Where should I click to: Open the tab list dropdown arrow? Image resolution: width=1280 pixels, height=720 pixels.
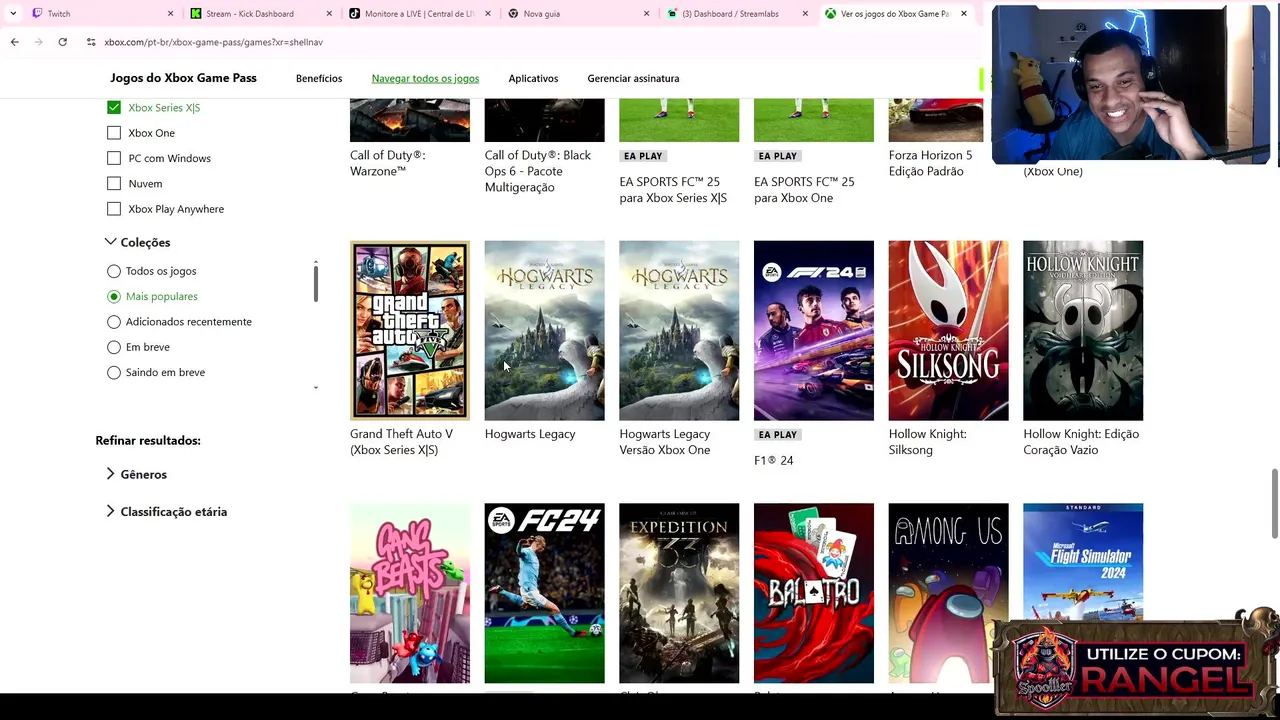(x=12, y=14)
